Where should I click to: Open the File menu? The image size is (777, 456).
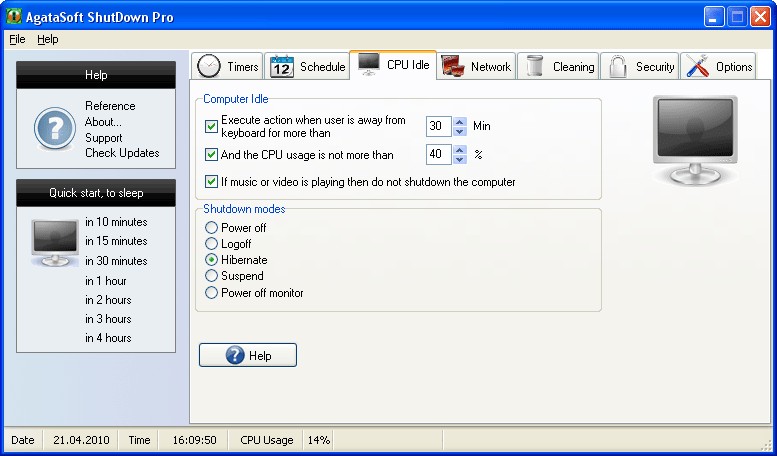coord(17,39)
